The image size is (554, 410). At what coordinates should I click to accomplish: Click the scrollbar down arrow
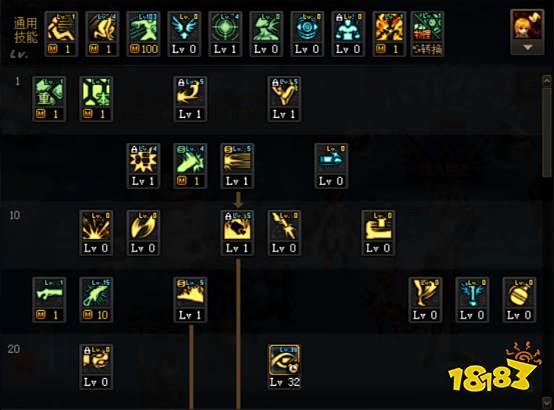tap(547, 402)
